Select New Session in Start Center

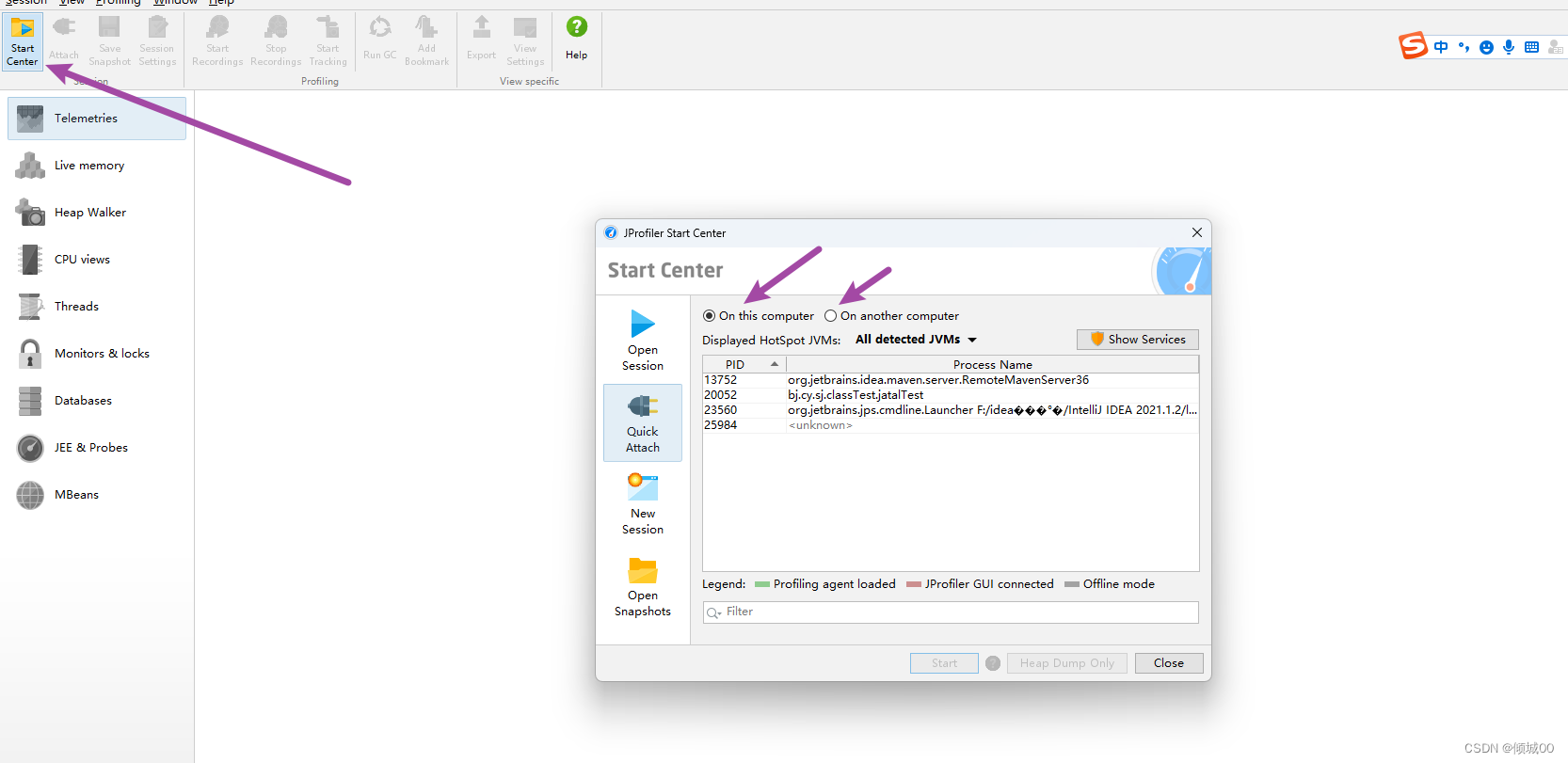[x=643, y=504]
